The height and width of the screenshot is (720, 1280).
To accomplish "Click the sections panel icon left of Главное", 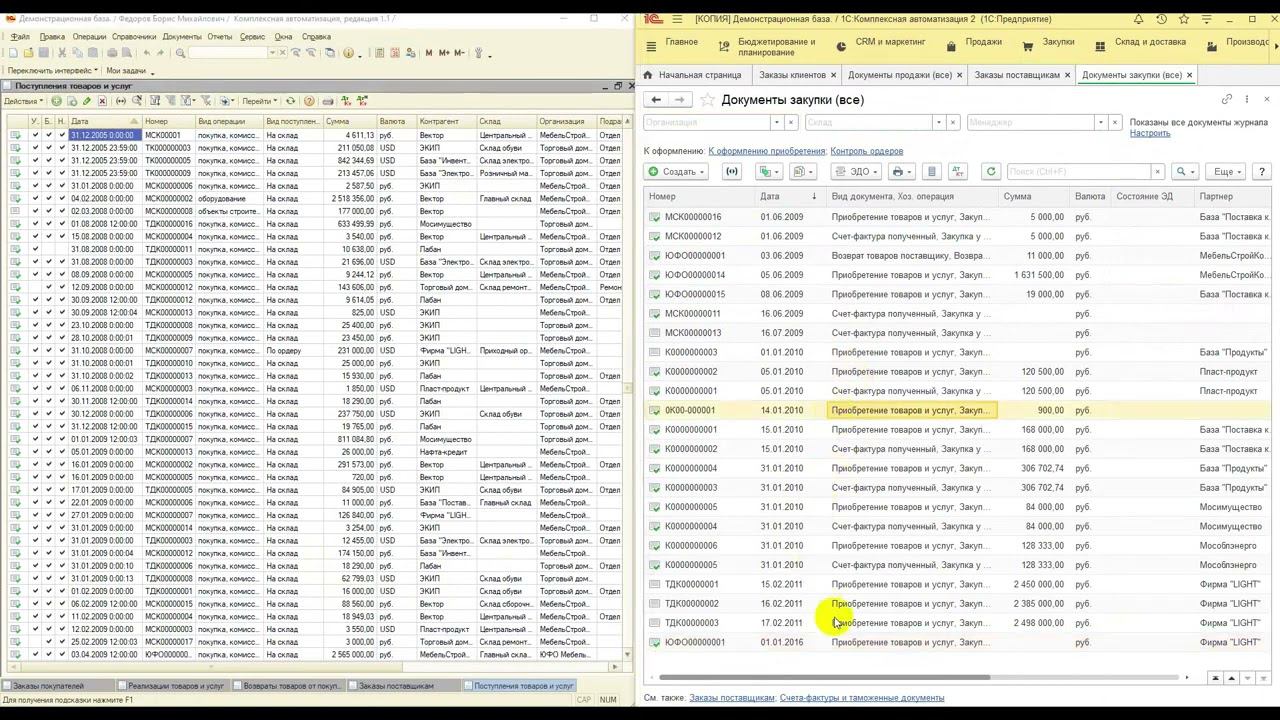I will pyautogui.click(x=652, y=45).
